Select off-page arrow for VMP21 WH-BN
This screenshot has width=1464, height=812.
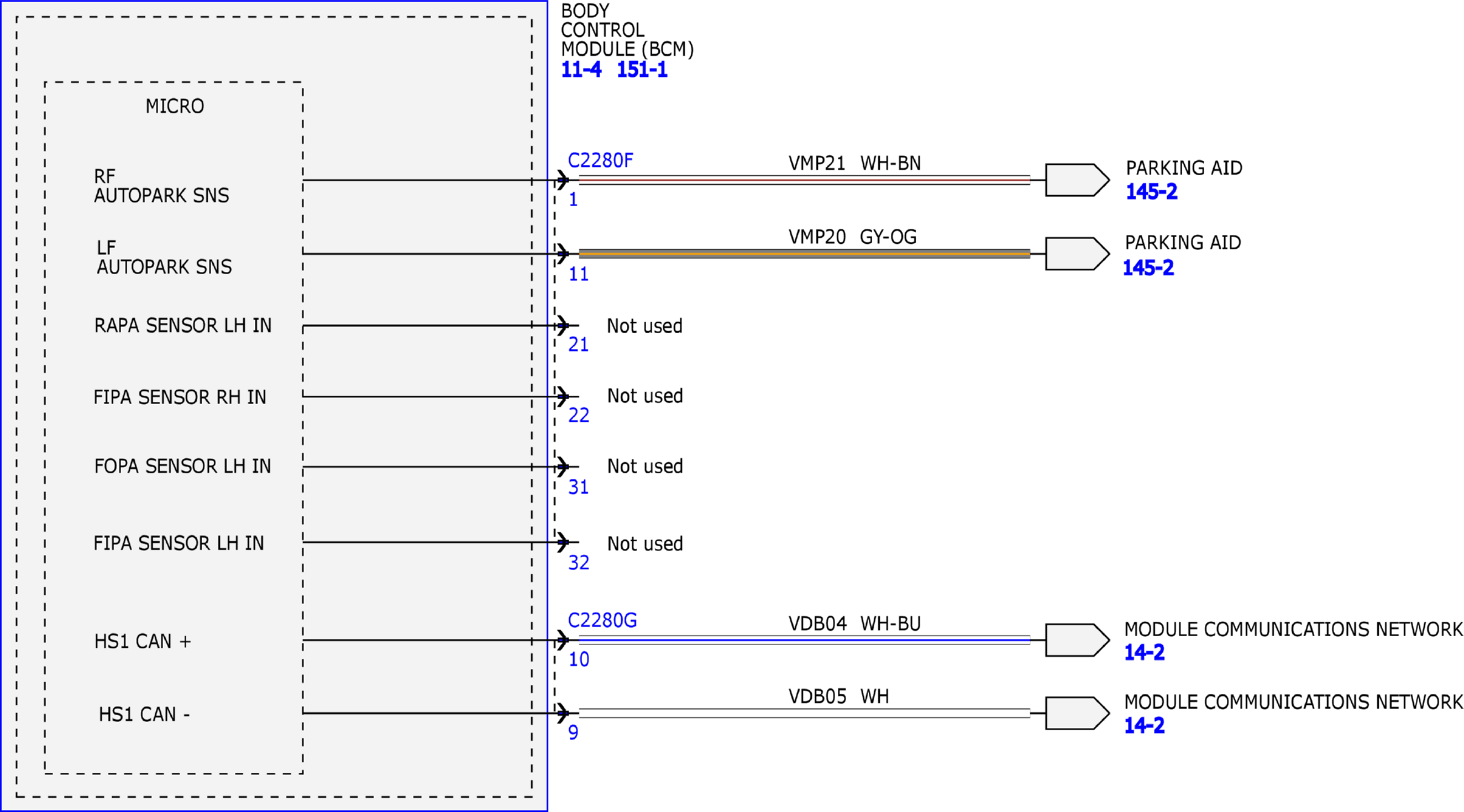pos(1077,180)
